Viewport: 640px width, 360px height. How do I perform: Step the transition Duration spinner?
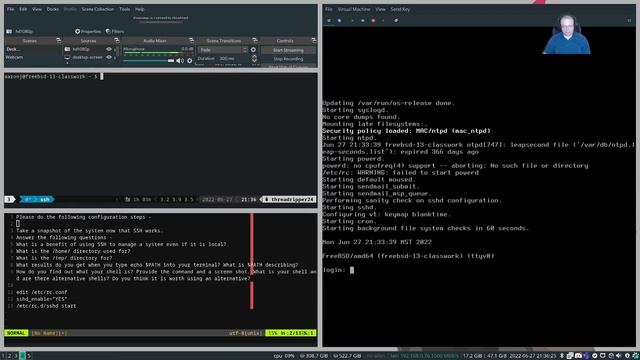[254, 59]
